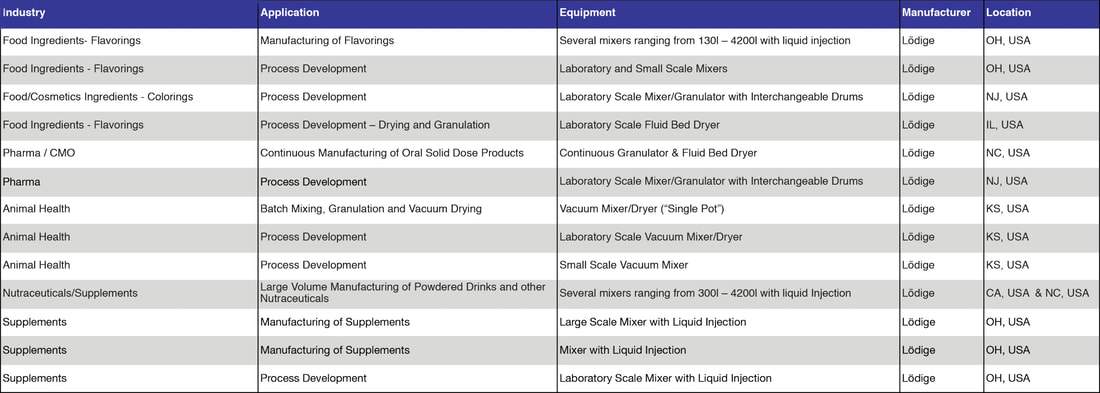The image size is (1100, 393).
Task: Click the Laboratory Scale Fluid Bed Dryer cell
Action: coord(728,126)
